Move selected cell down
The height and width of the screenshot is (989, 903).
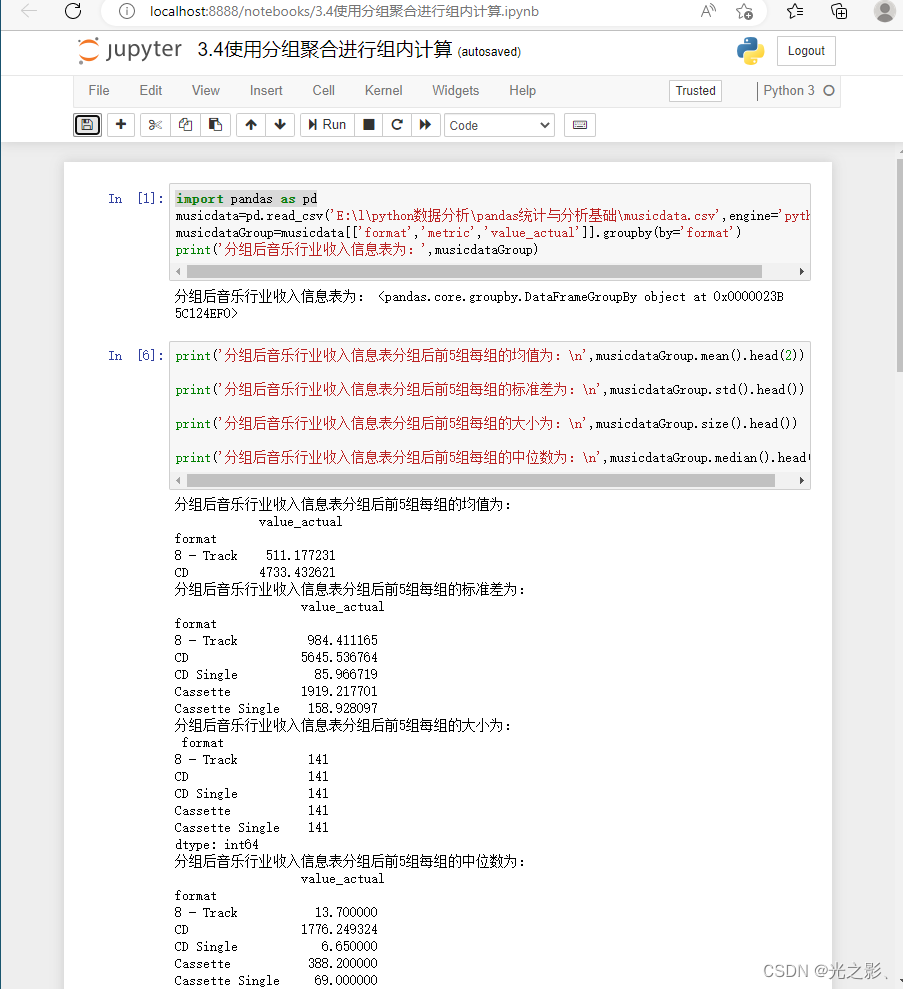280,124
